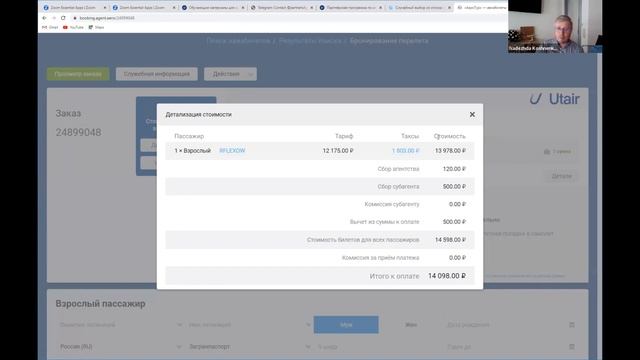Expand the passenger surname dropdown
The height and width of the screenshot is (360, 640).
pyautogui.click(x=179, y=325)
